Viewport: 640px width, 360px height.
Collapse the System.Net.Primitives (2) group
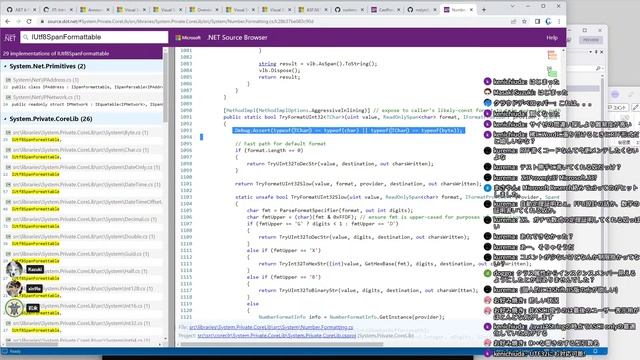pyautogui.click(x=5, y=66)
